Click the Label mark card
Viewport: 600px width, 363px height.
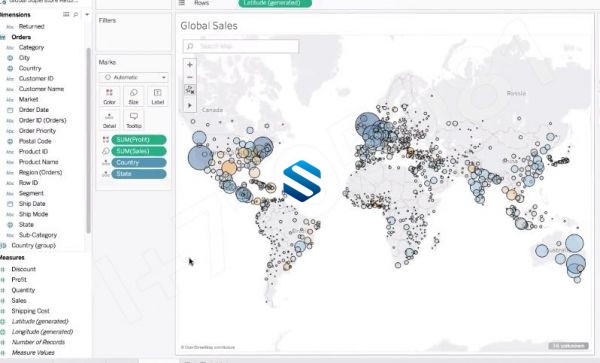(x=157, y=96)
